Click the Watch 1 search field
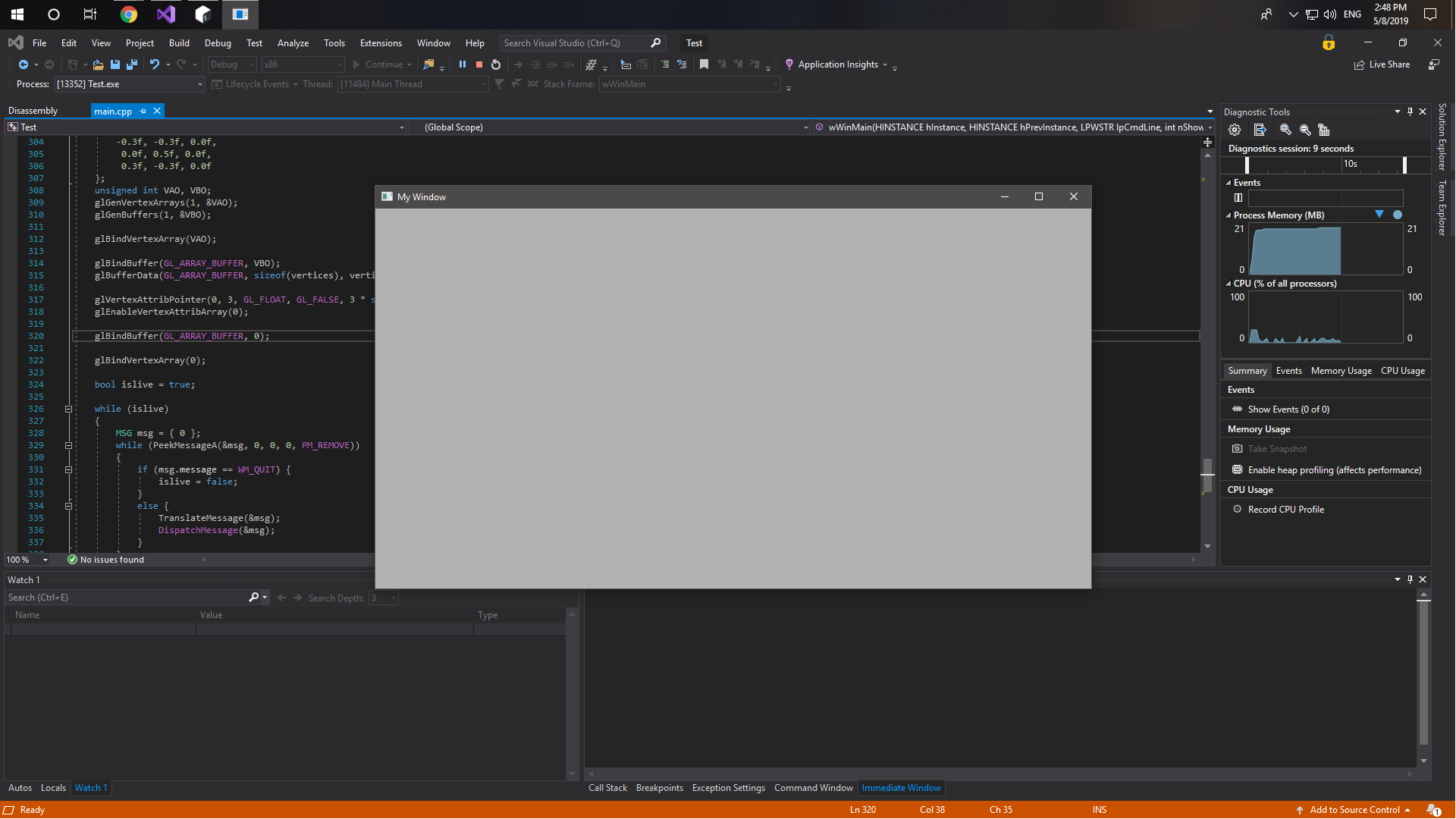Image resolution: width=1456 pixels, height=819 pixels. click(x=126, y=598)
